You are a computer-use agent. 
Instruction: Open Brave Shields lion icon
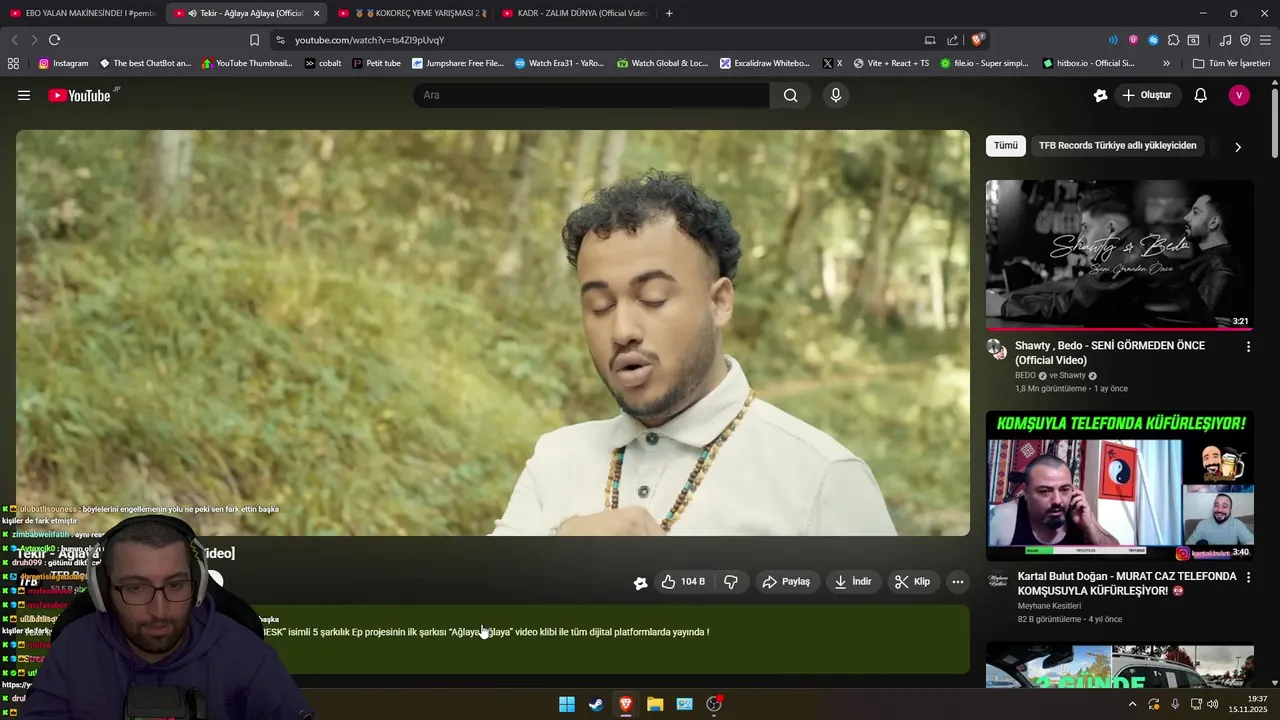click(977, 40)
